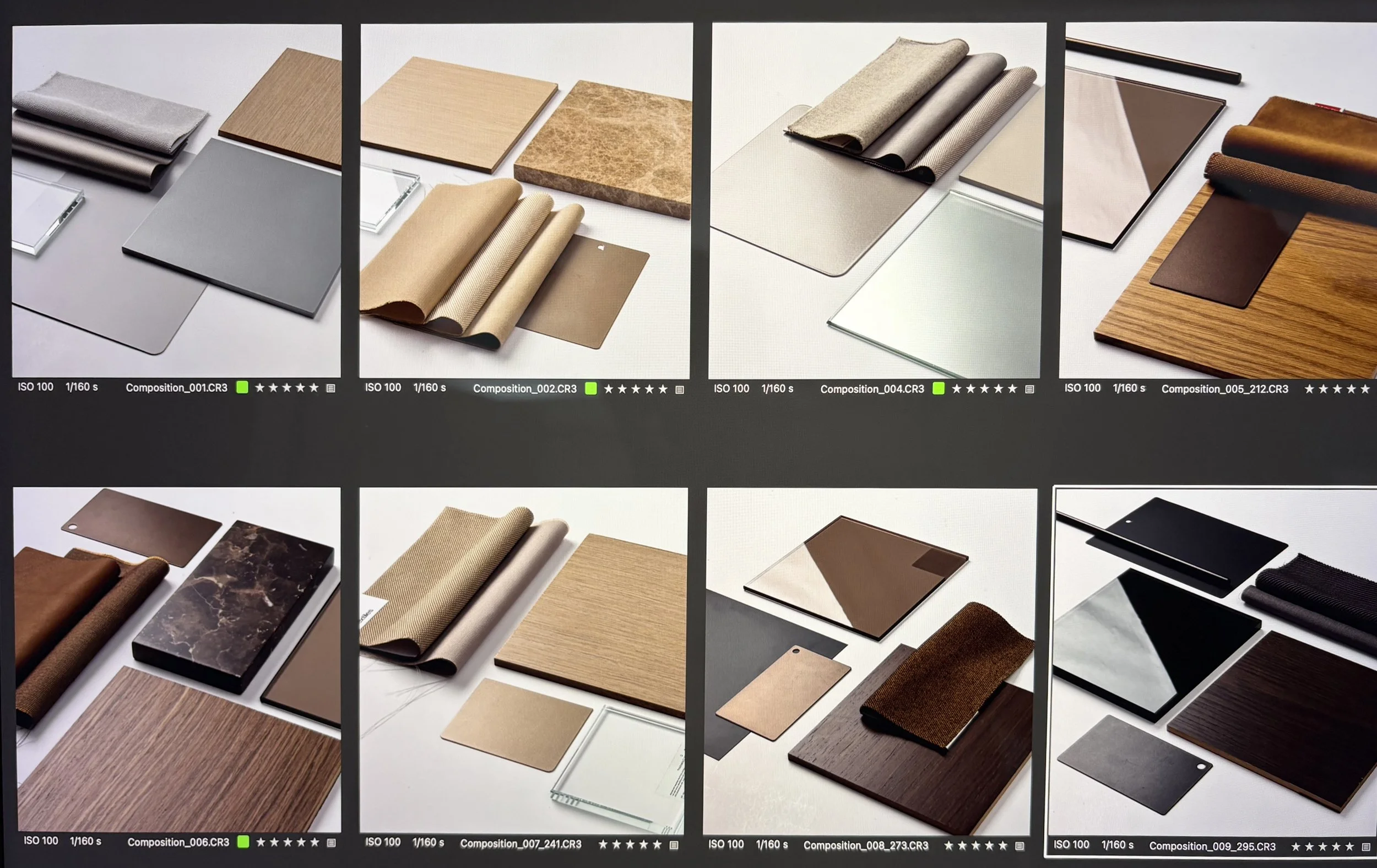Open adjustments icon for Composition_008_273.CR3
1377x868 pixels.
point(1019,847)
